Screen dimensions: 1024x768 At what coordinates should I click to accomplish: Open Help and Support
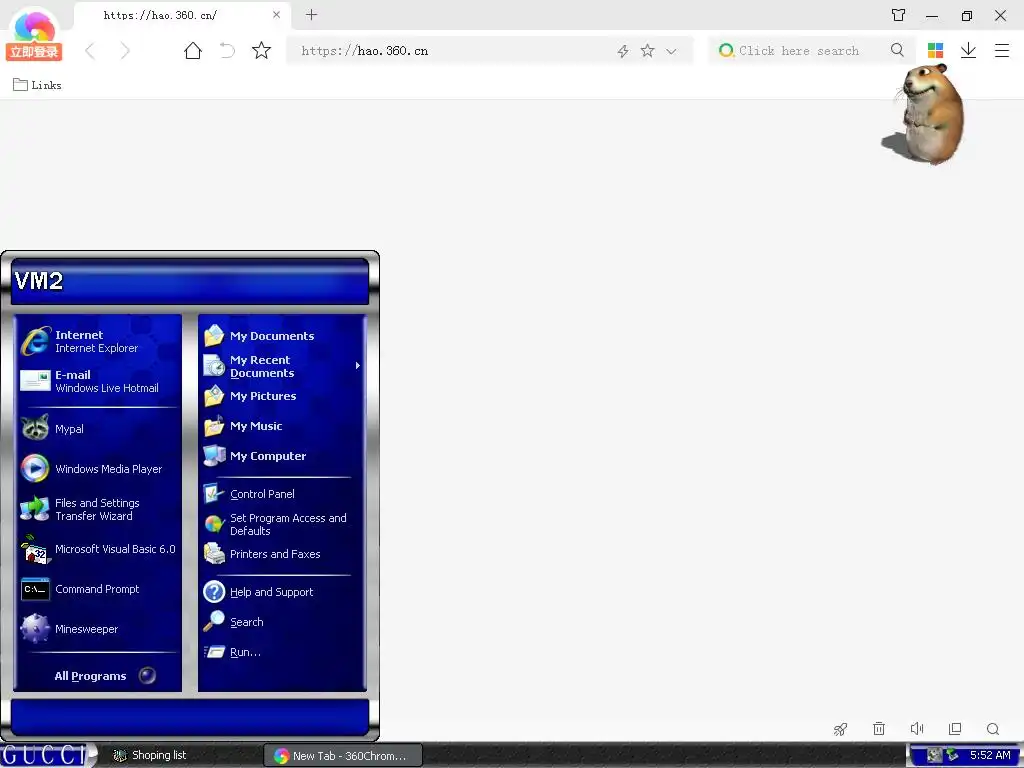pyautogui.click(x=282, y=592)
